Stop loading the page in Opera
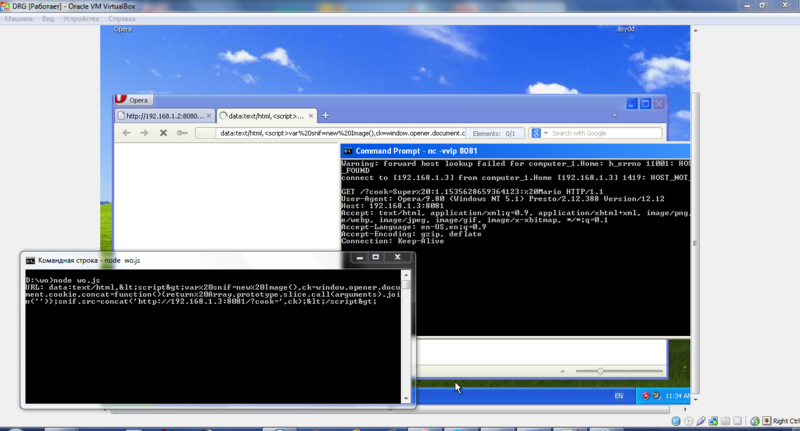The width and height of the screenshot is (800, 431). 163,133
